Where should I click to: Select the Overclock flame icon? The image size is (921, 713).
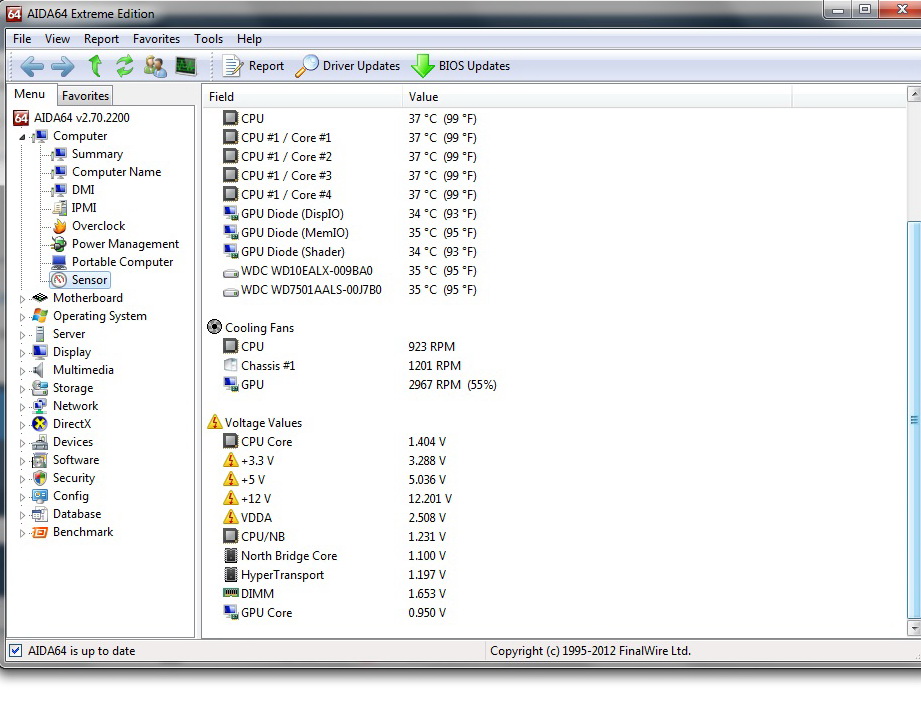pos(59,226)
